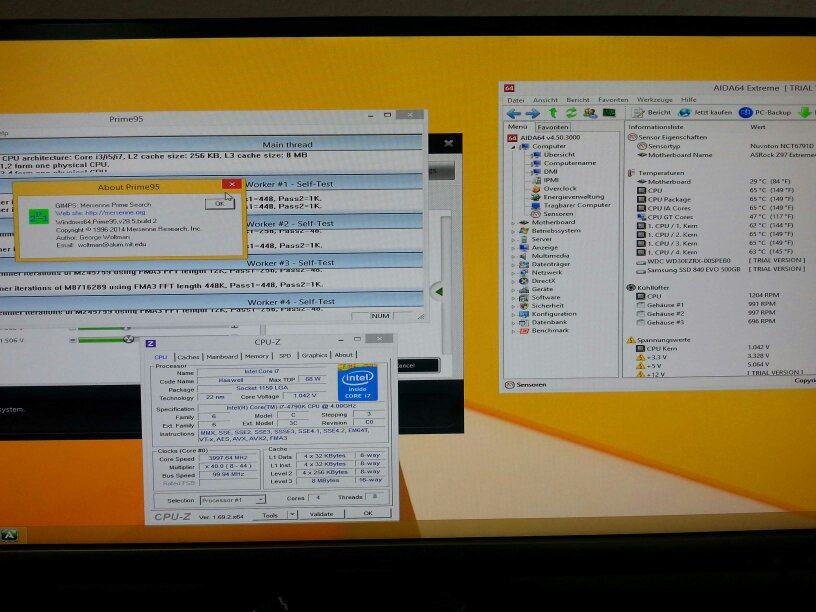Screen dimensions: 816x612
Task: Select Overclock in AIDA64 tree
Action: (554, 188)
